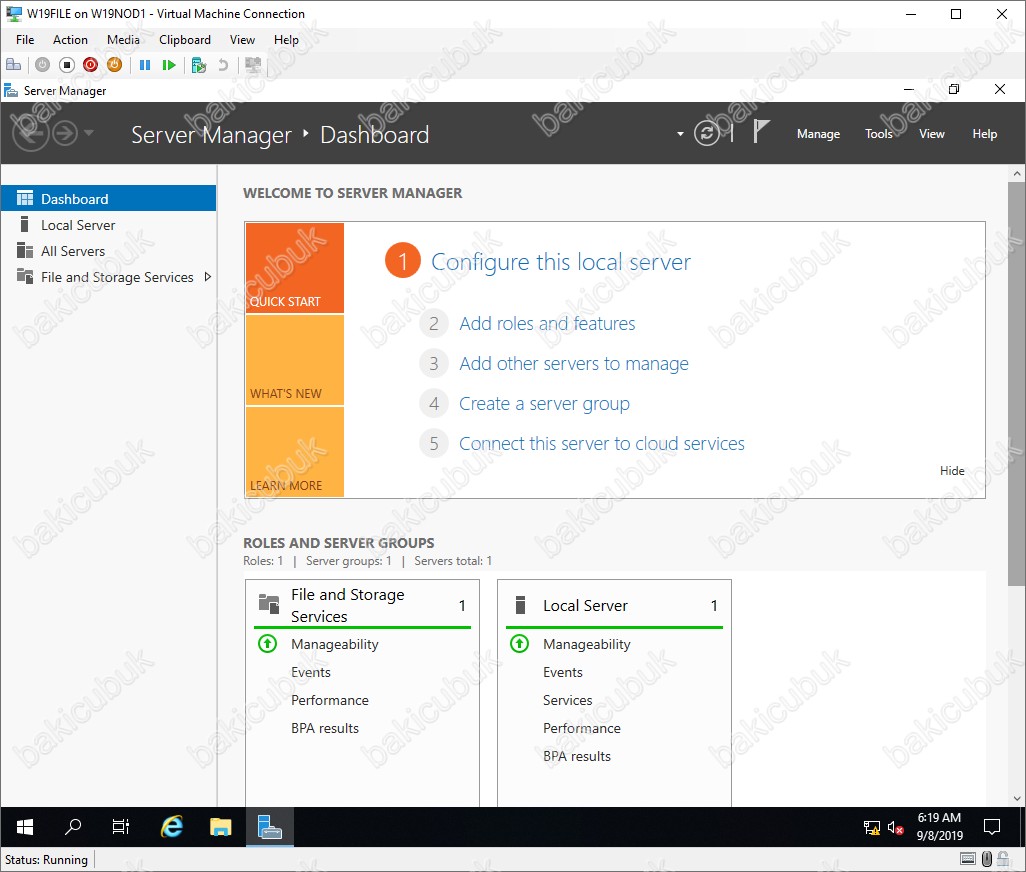Refresh the Server Manager dashboard
The height and width of the screenshot is (872, 1026).
pyautogui.click(x=707, y=133)
